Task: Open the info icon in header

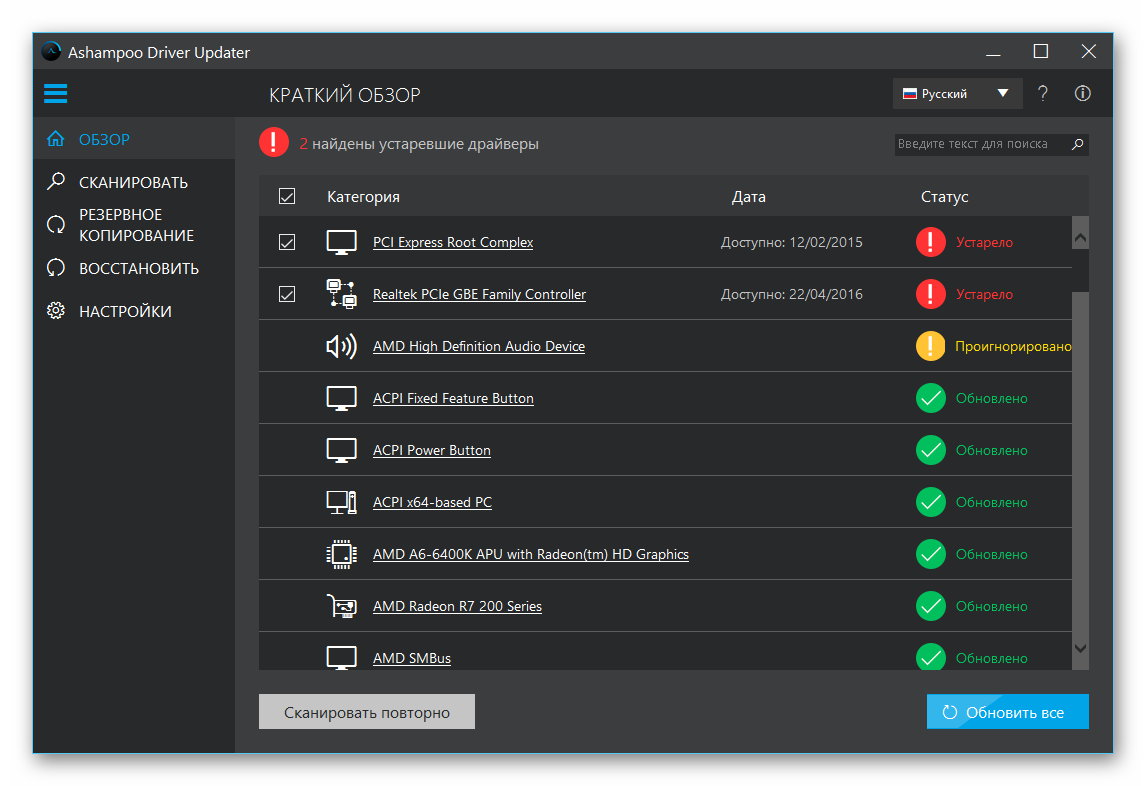Action: (1082, 94)
